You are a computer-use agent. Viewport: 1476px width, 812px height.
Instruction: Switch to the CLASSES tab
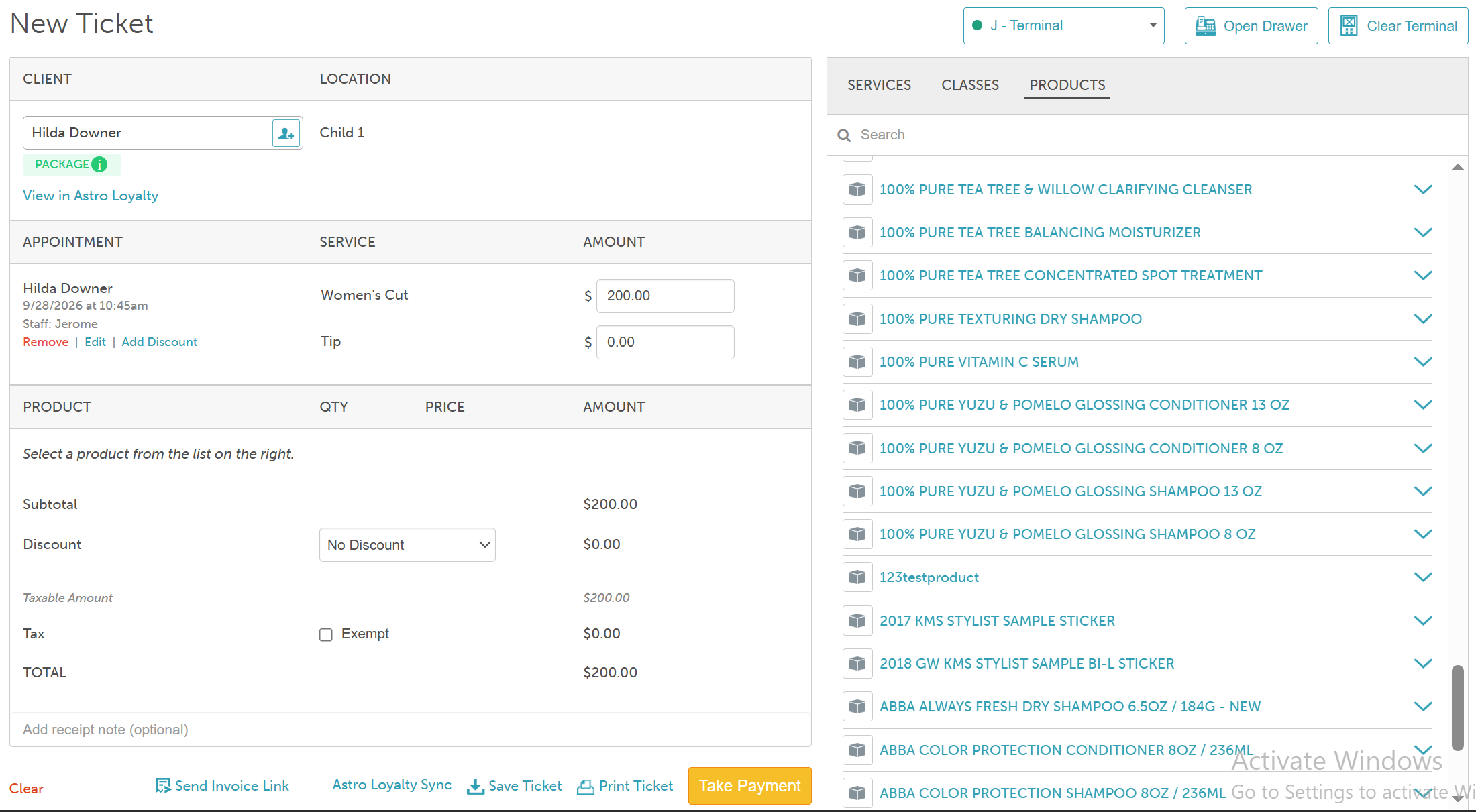[970, 85]
